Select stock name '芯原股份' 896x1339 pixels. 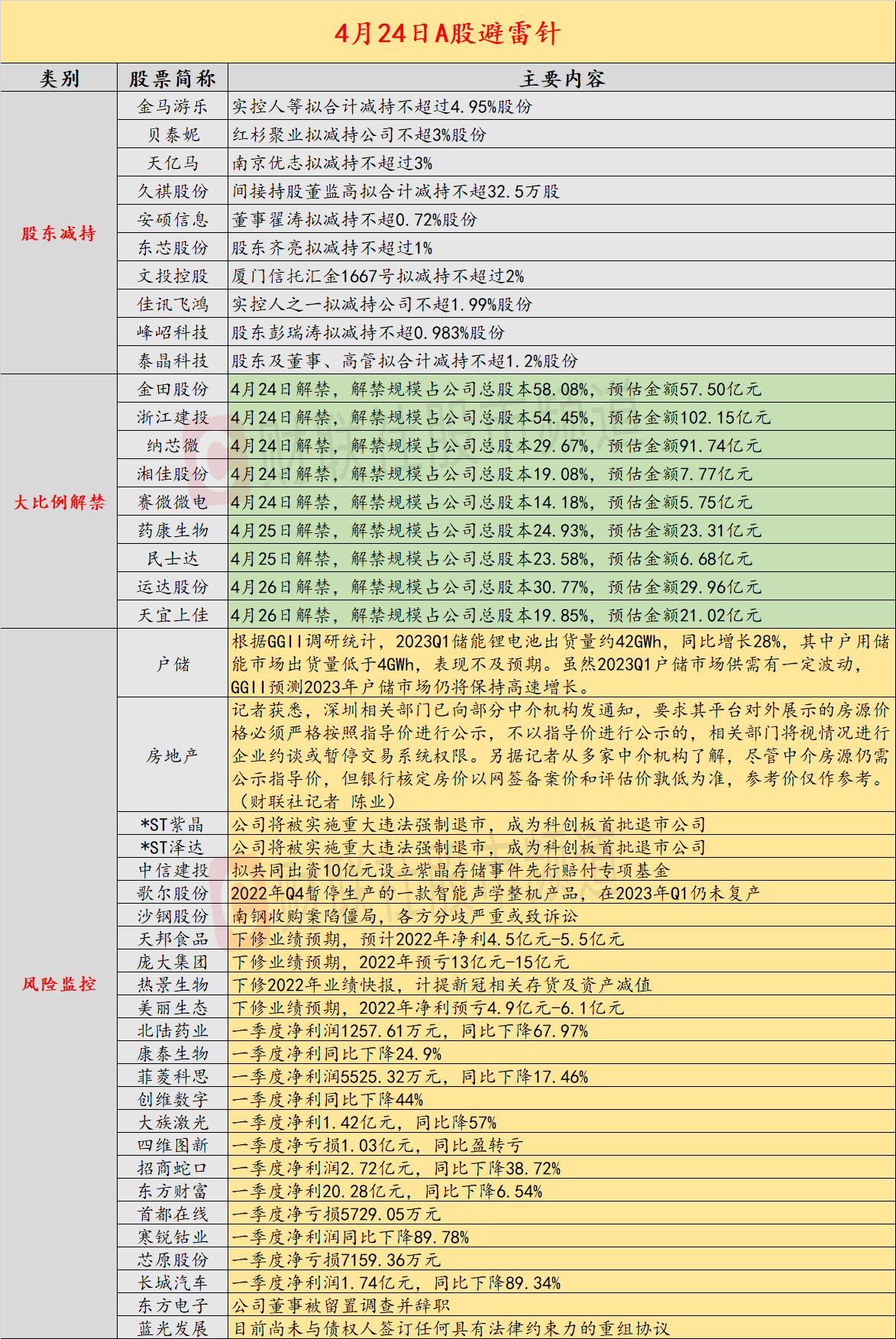tap(173, 1260)
